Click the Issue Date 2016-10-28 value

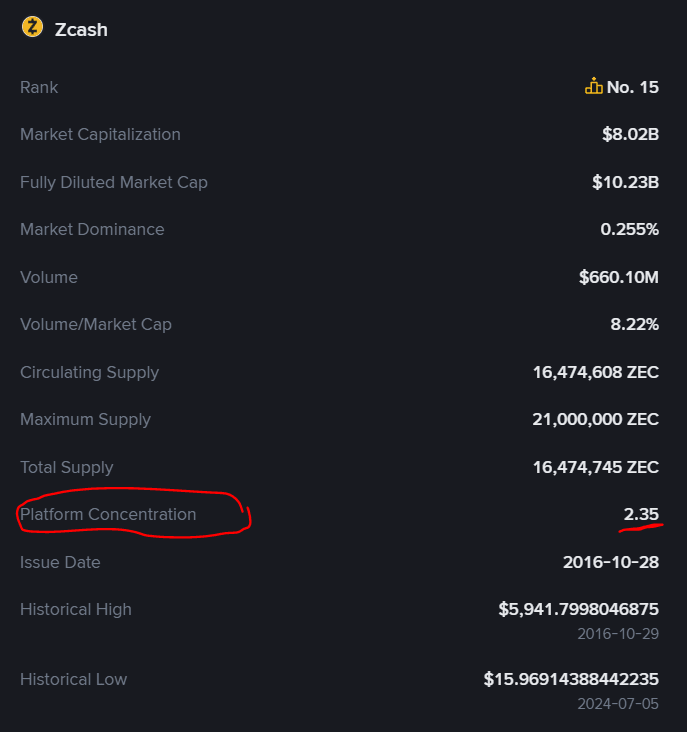[610, 562]
